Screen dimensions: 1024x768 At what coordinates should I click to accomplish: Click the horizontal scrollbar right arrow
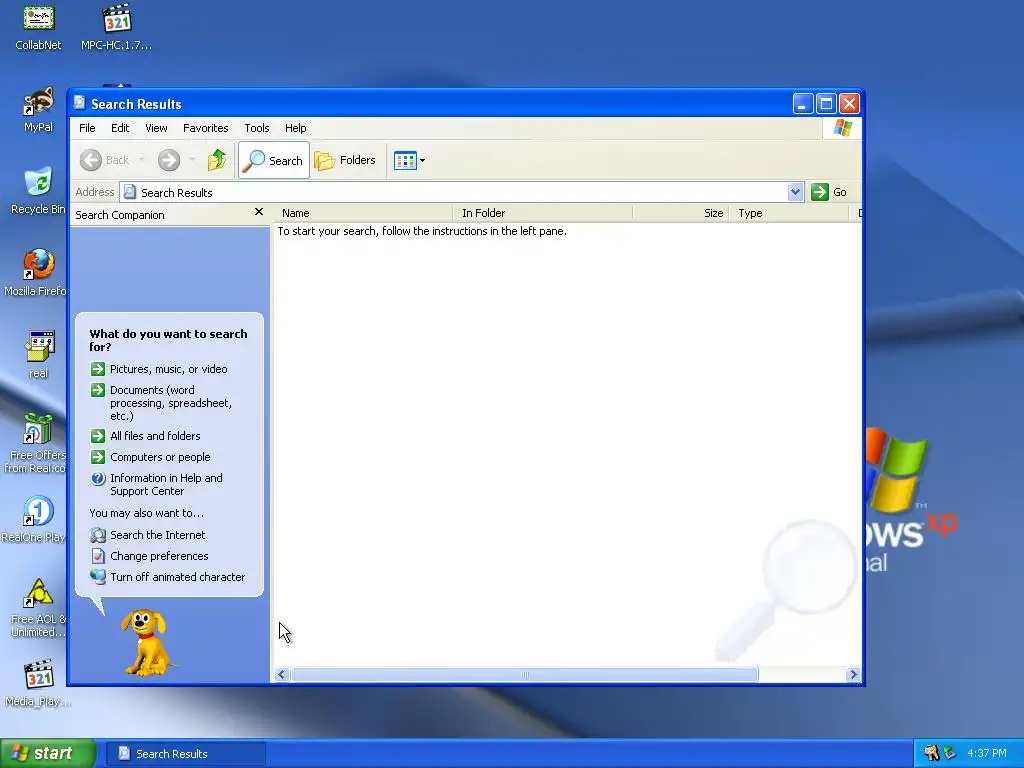(x=852, y=675)
